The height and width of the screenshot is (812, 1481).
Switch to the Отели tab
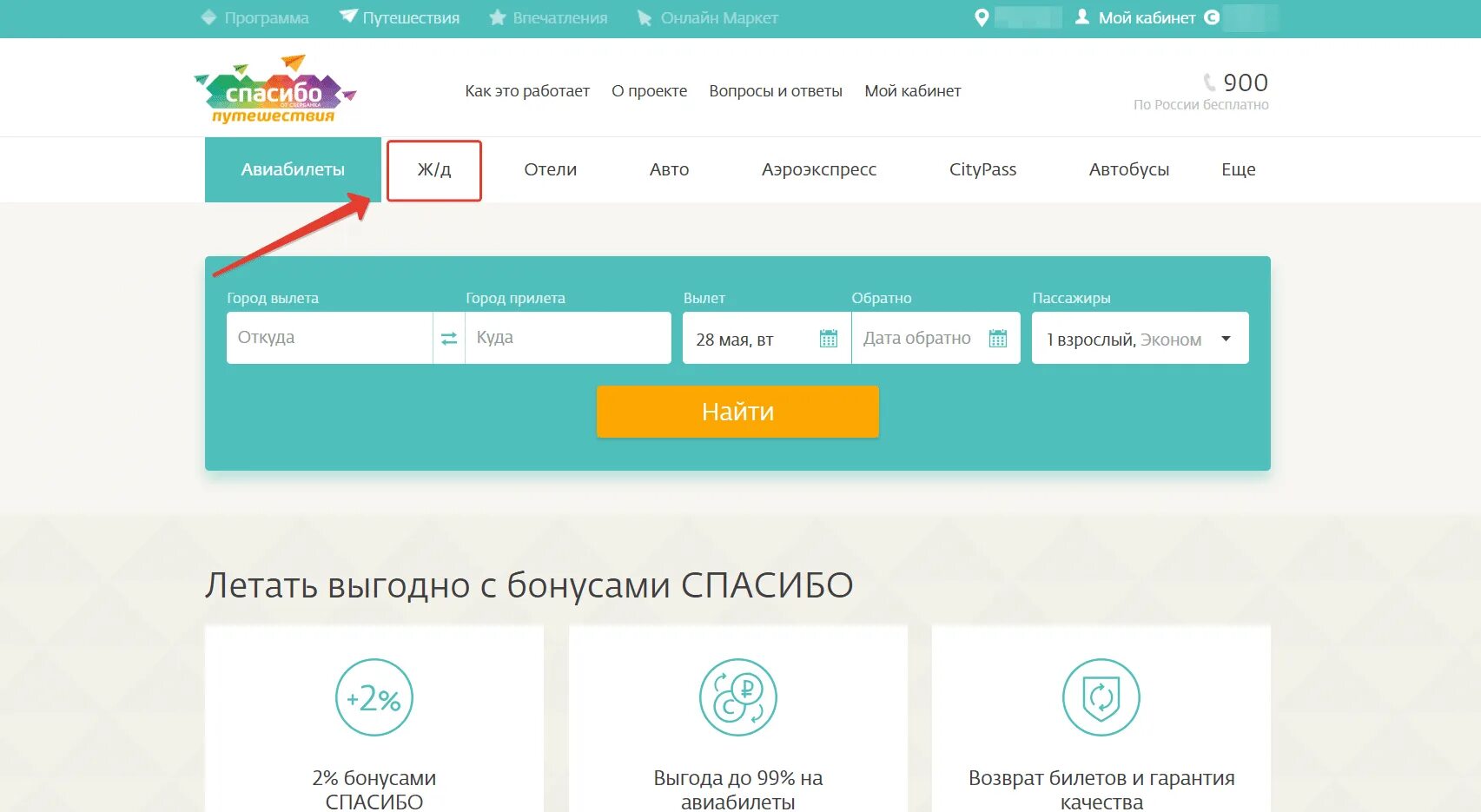point(551,169)
